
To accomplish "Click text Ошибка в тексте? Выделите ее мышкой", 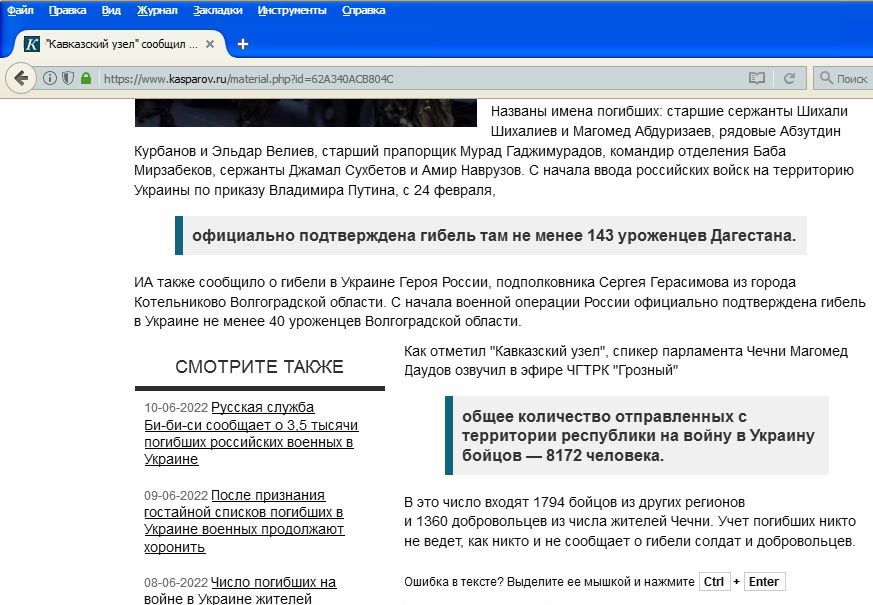I will tap(550, 582).
